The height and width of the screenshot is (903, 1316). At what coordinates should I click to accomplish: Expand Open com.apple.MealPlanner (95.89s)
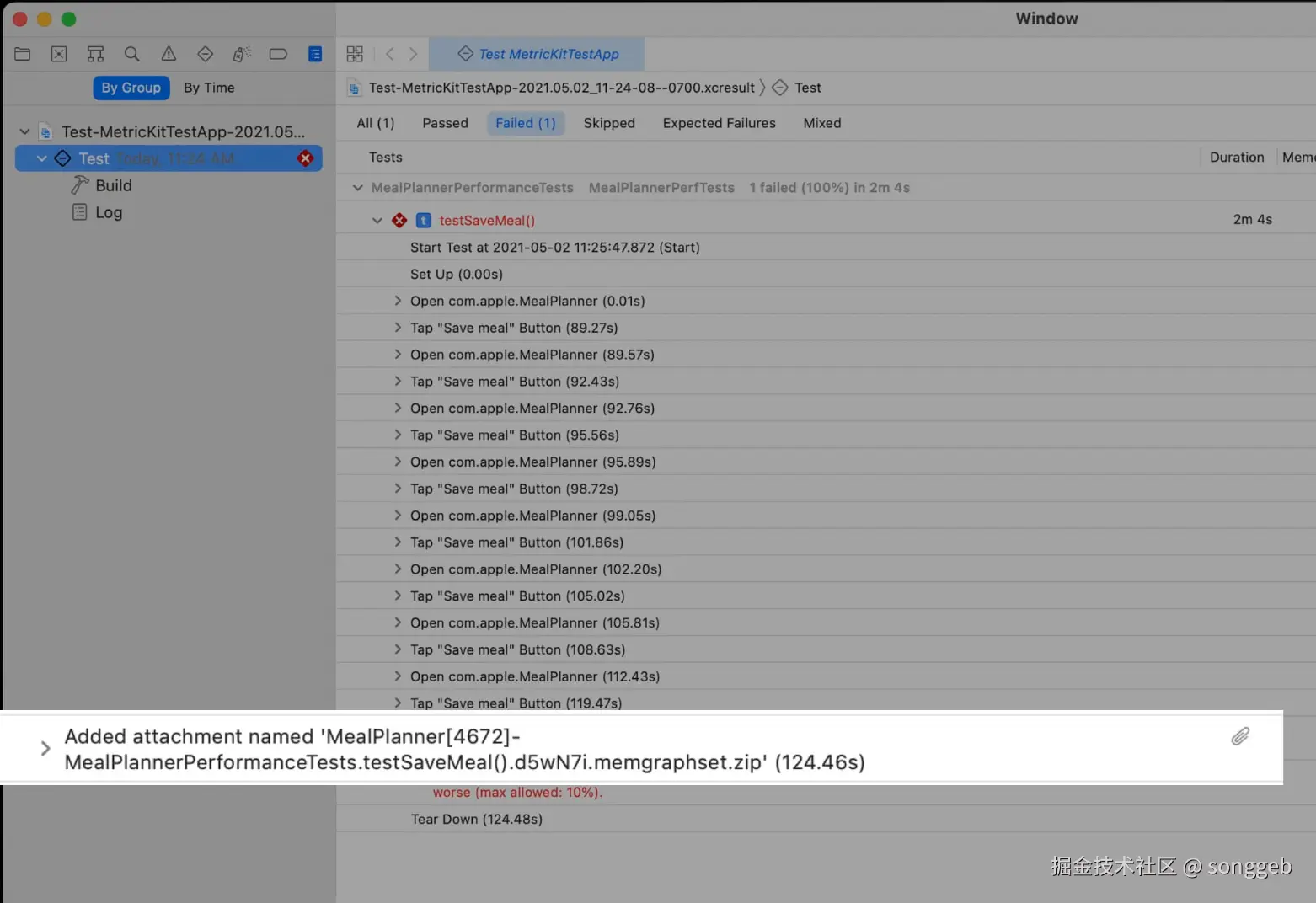point(398,462)
